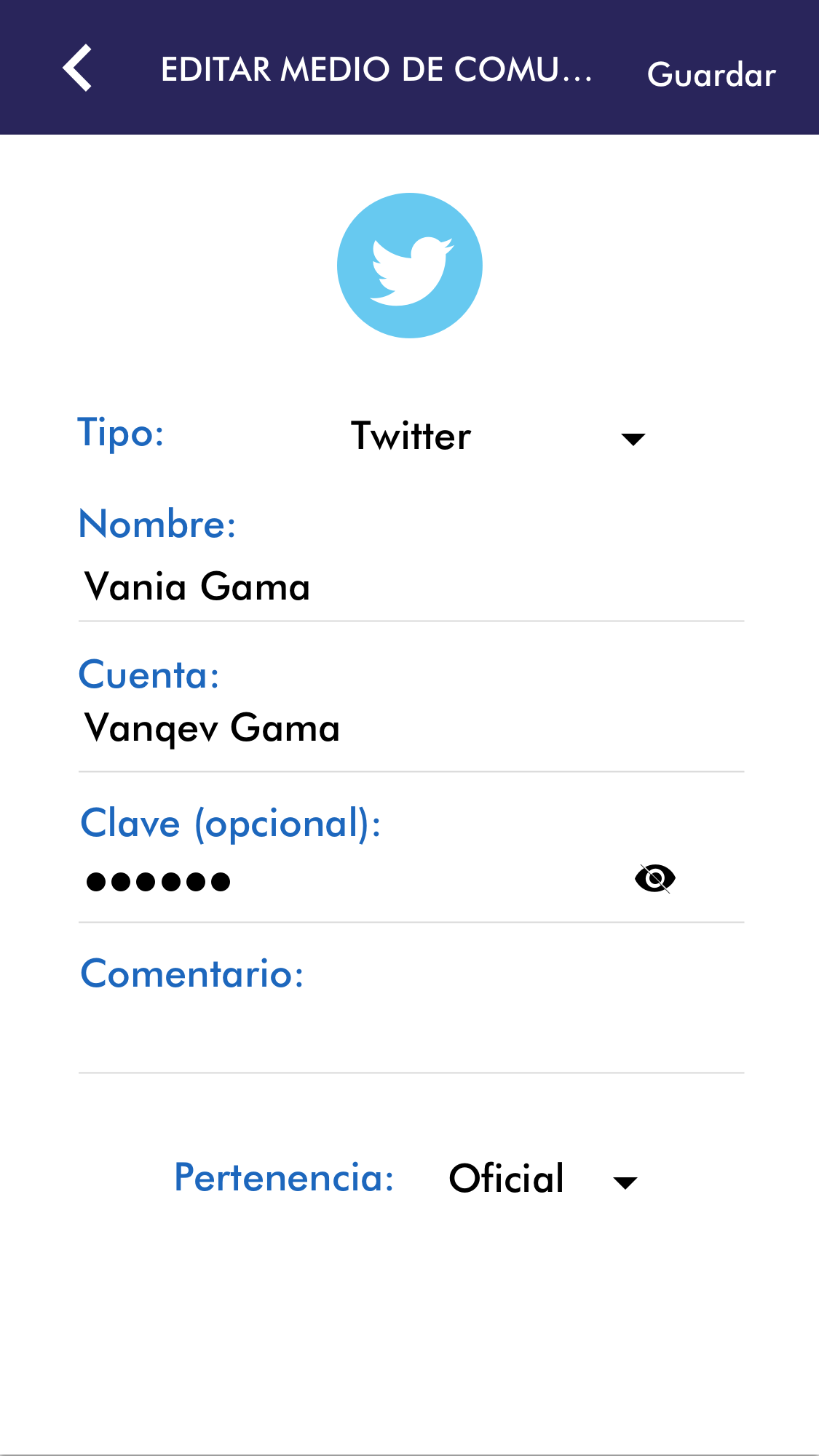Expand the Pertenencia dropdown arrow
The width and height of the screenshot is (819, 1456).
pos(625,1182)
